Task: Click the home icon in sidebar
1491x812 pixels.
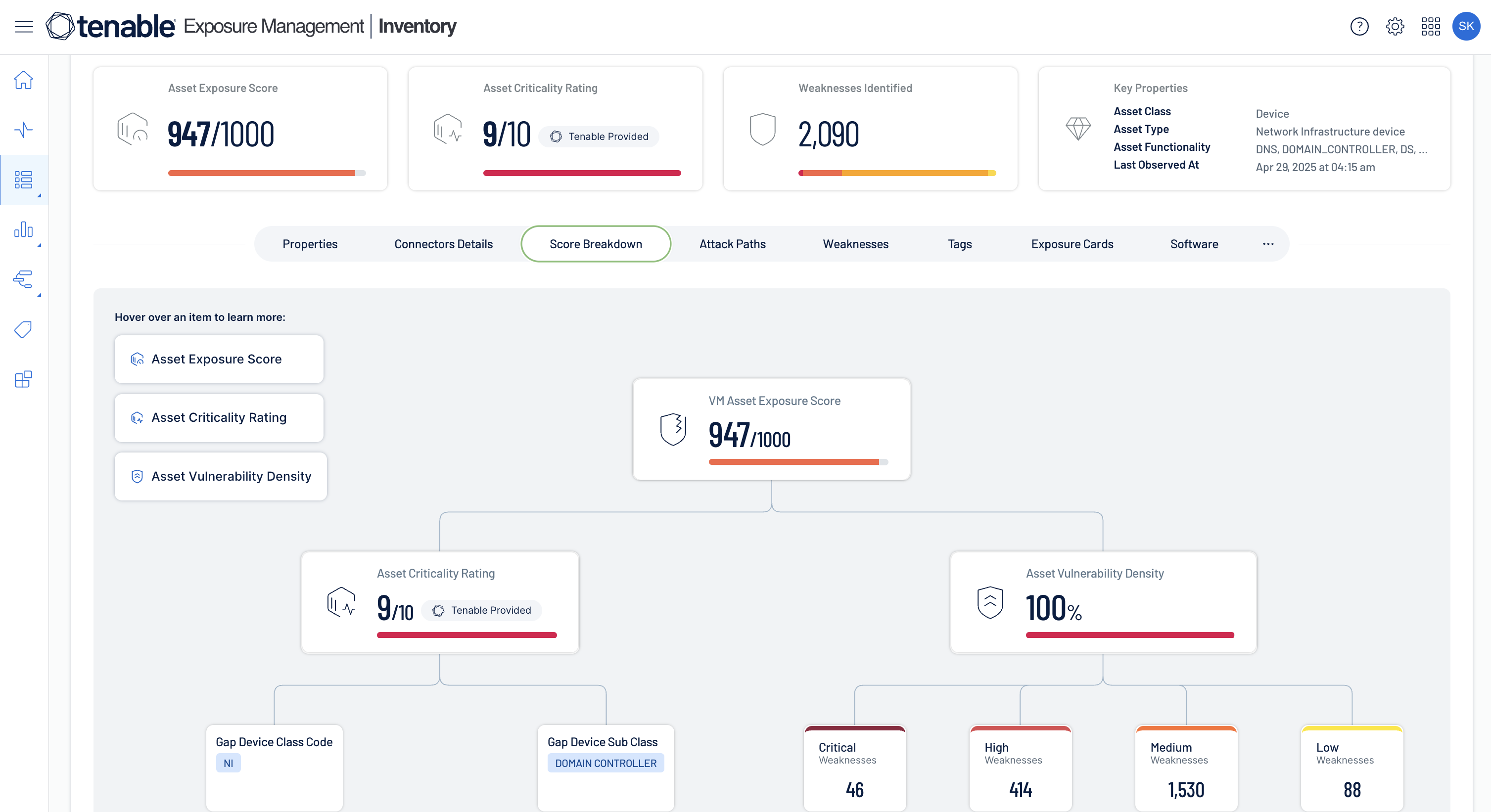Action: coord(24,80)
